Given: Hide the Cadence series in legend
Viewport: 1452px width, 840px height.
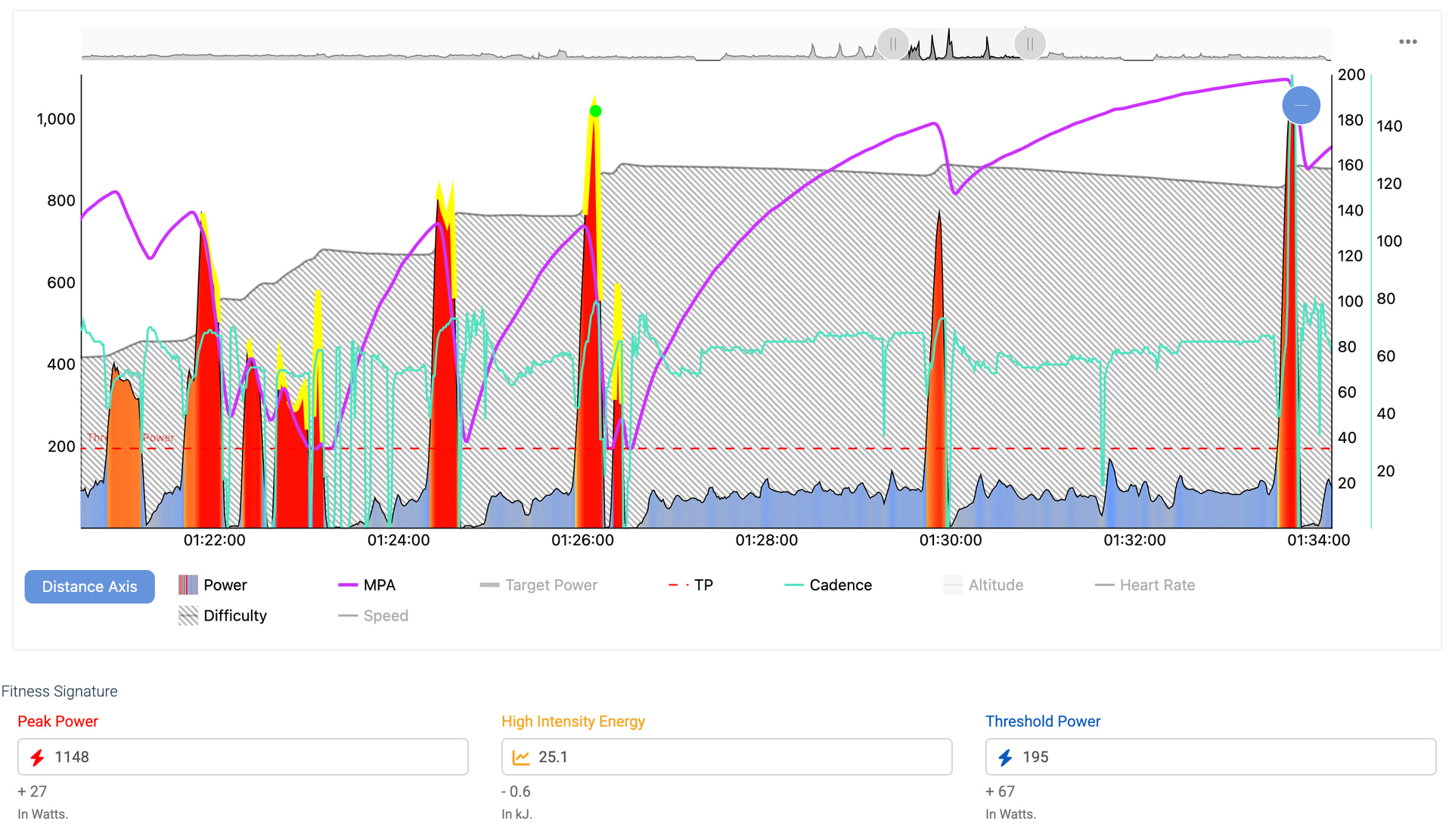Looking at the screenshot, I should 794,585.
